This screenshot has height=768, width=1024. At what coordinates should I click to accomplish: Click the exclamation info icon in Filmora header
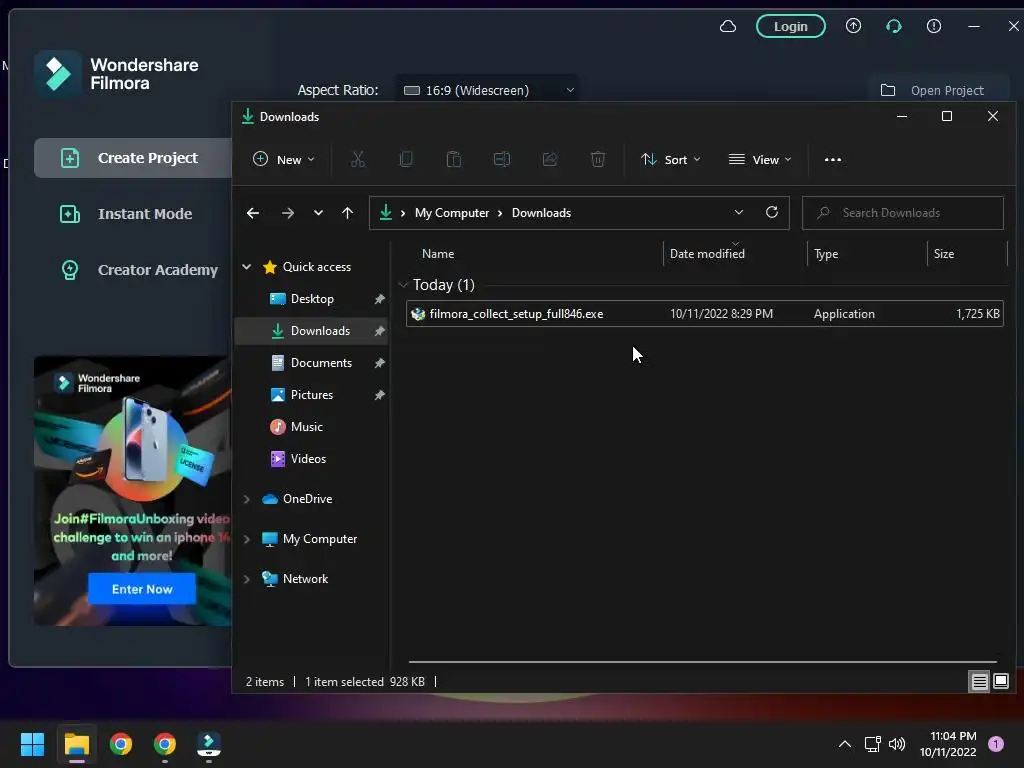pyautogui.click(x=934, y=26)
